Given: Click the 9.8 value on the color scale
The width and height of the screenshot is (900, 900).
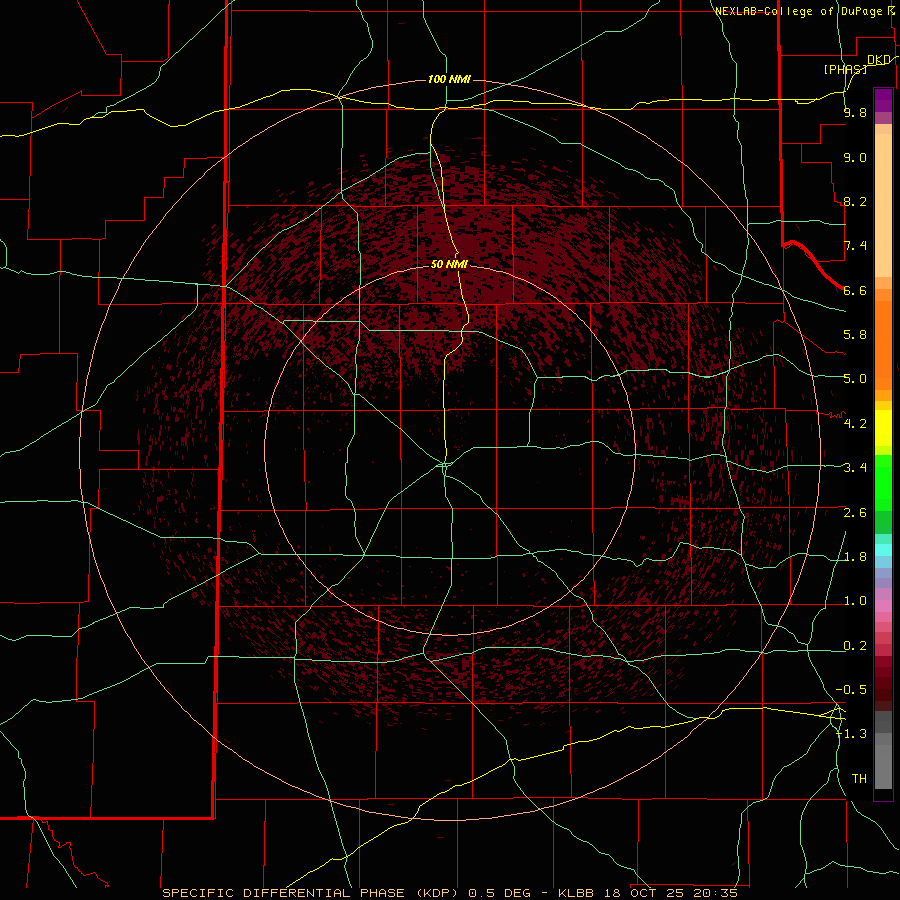Looking at the screenshot, I should [x=855, y=112].
